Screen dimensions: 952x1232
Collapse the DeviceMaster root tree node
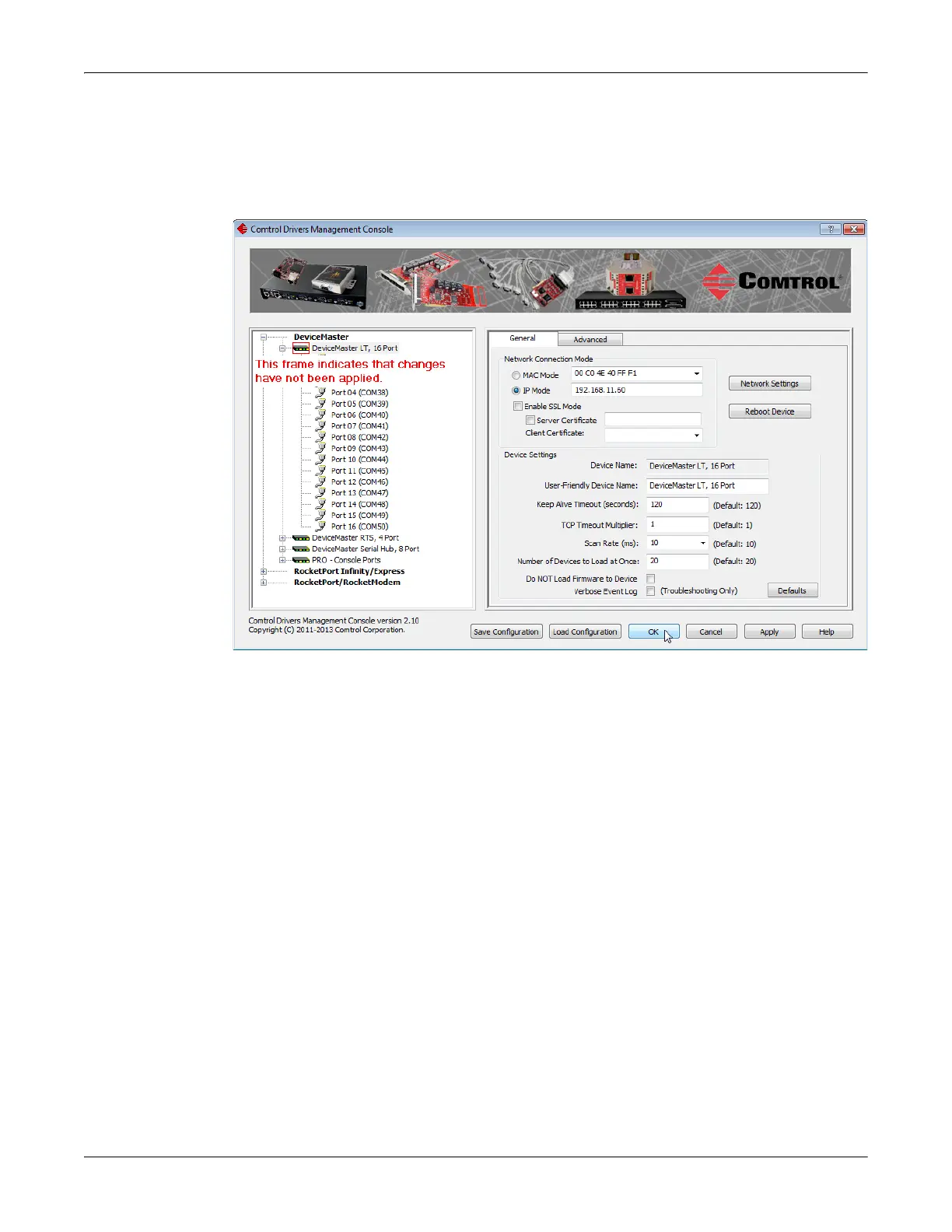pyautogui.click(x=264, y=338)
